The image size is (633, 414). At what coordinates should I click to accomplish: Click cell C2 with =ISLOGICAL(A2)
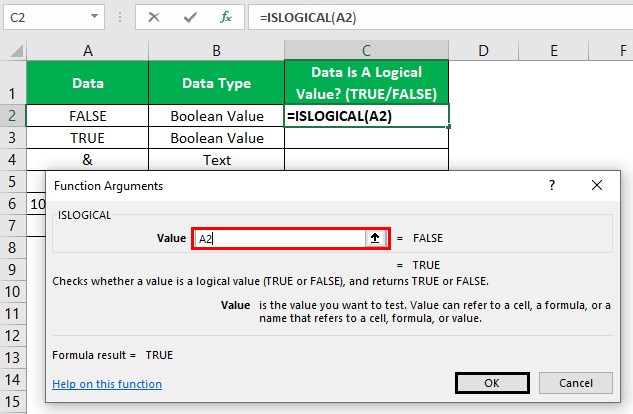click(366, 116)
